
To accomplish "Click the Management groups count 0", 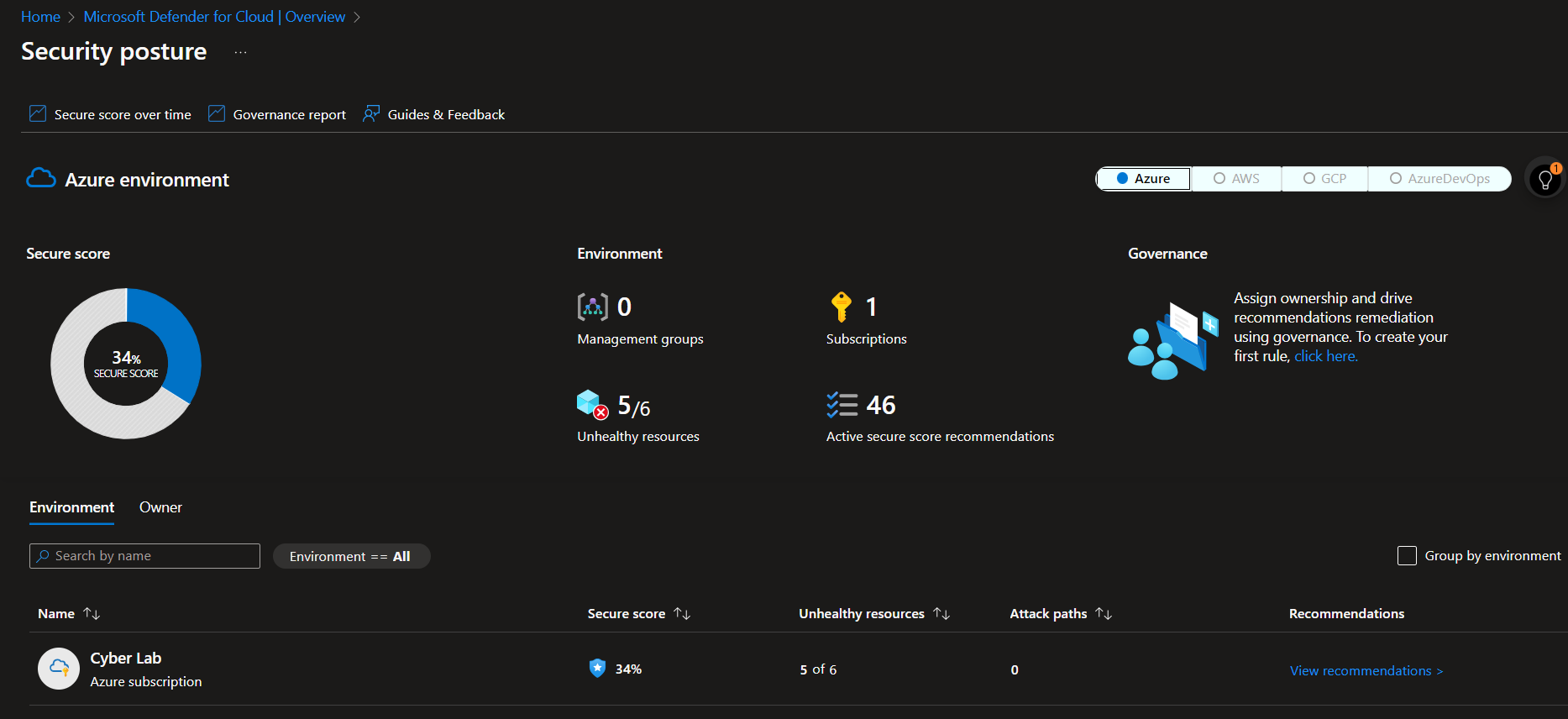I will (x=624, y=307).
